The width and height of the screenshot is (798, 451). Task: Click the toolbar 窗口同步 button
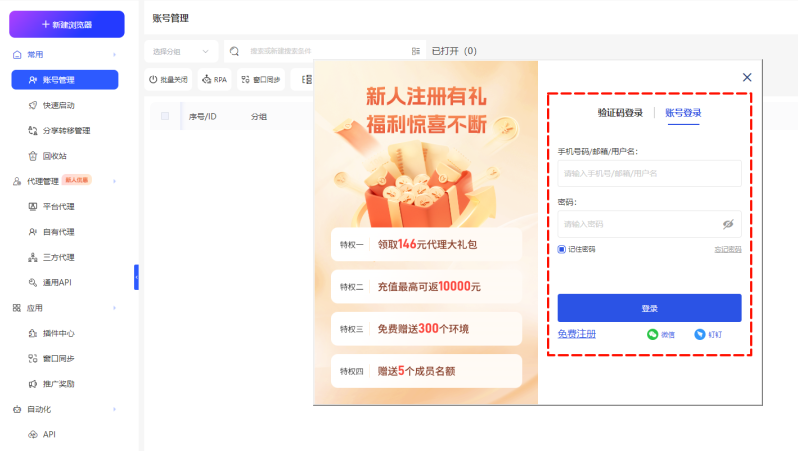[x=261, y=79]
